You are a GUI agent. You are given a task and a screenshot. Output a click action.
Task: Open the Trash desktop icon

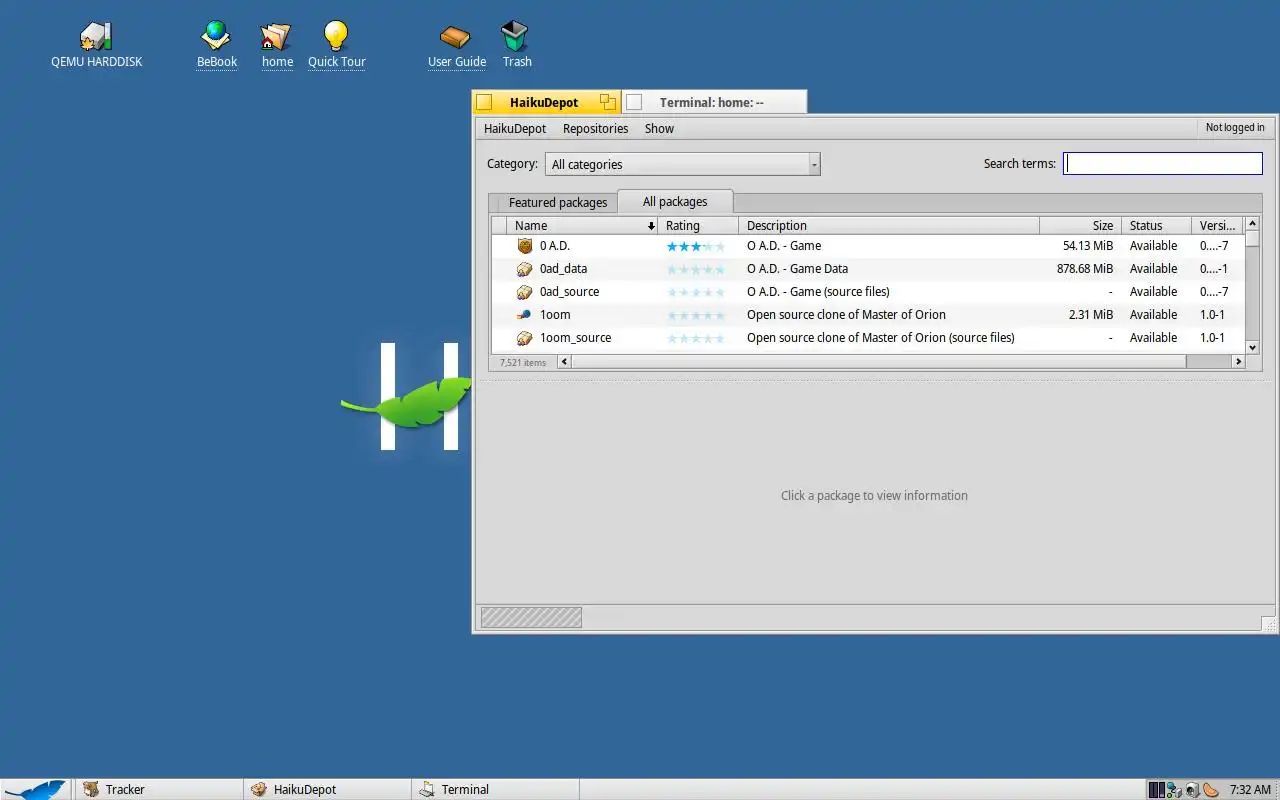(516, 37)
